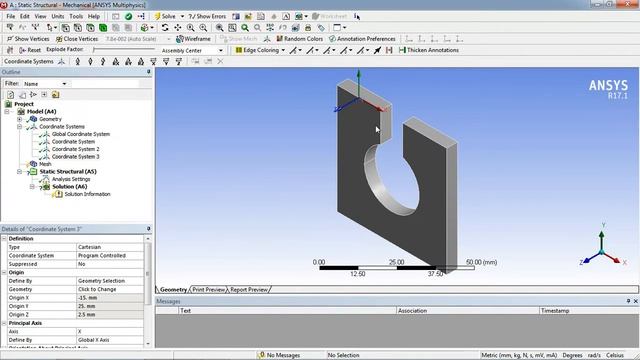
Task: Select Solution Information tree item
Action: [87, 194]
